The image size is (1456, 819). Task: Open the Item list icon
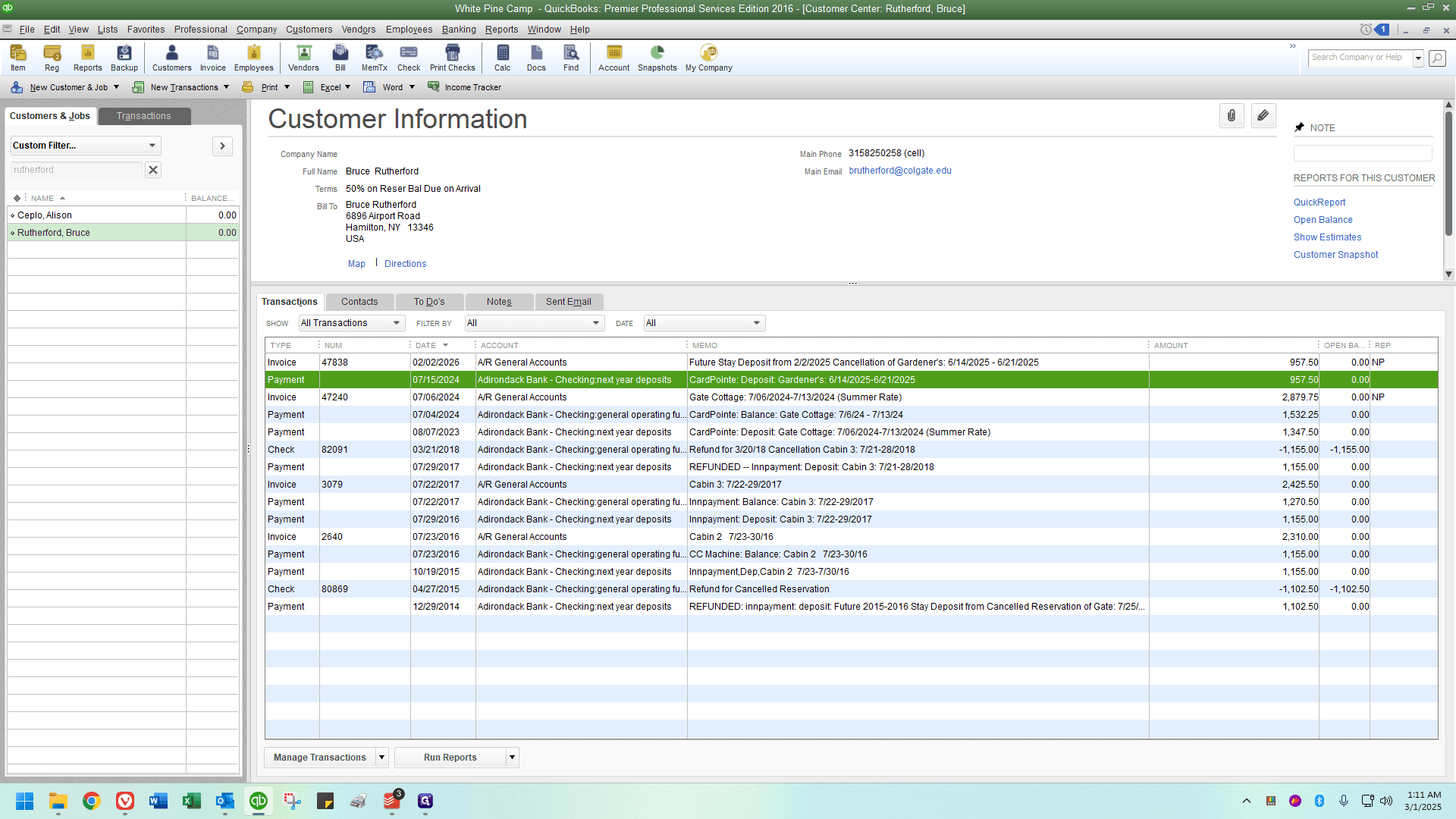[18, 58]
